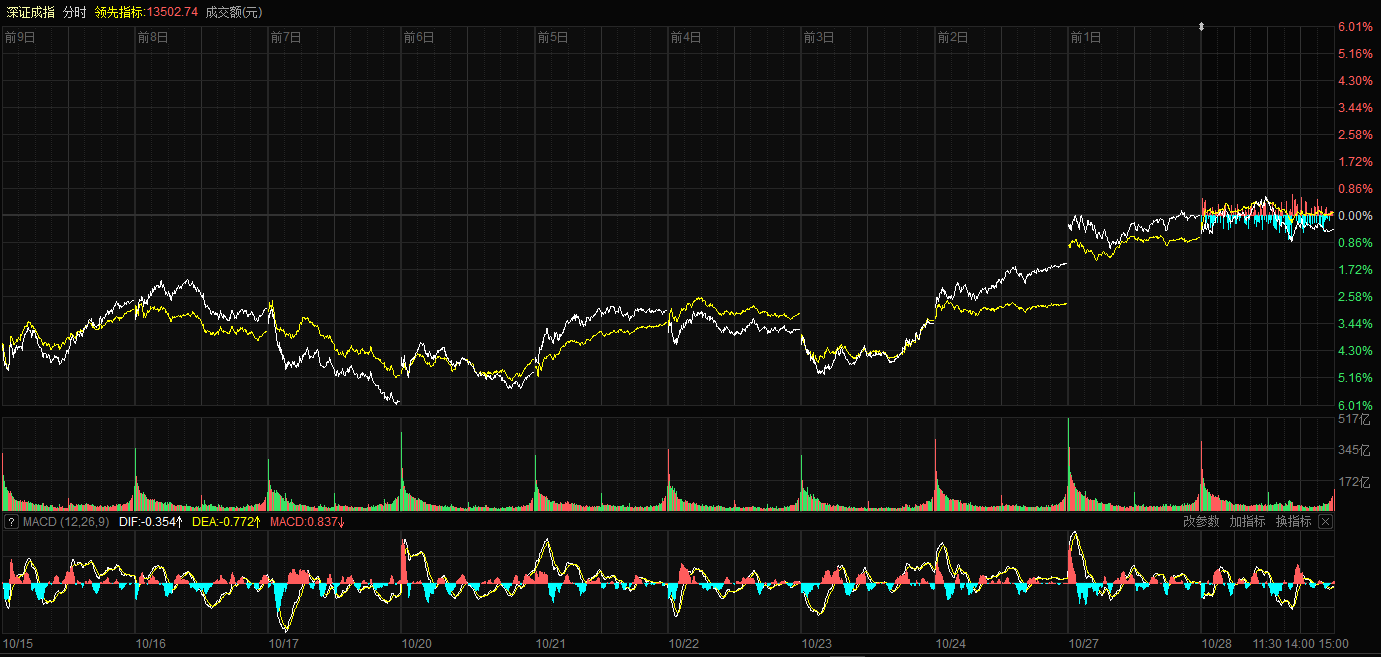Click the 0.00% baseline axis label
1381x657 pixels.
tap(1354, 216)
